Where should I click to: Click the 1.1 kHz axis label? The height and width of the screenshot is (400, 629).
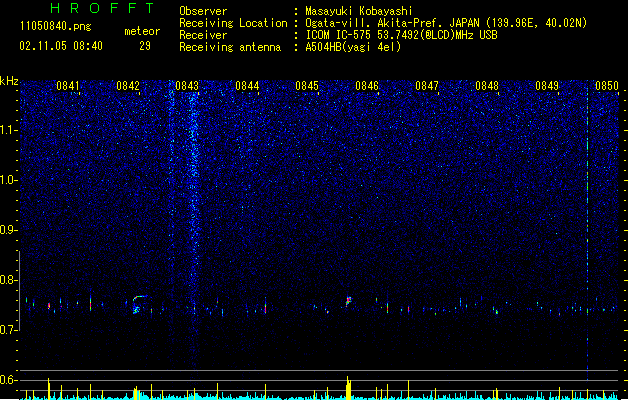[9, 130]
